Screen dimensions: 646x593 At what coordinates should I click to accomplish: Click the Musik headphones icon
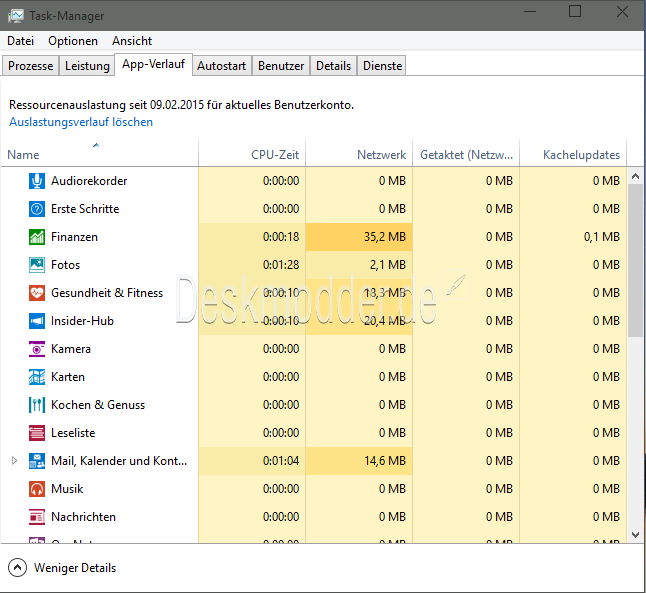37,489
